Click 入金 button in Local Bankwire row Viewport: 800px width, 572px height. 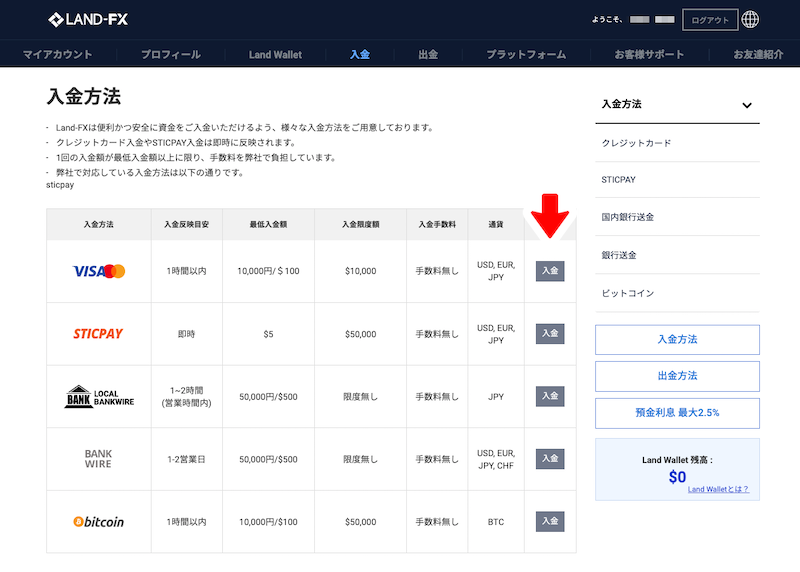click(550, 396)
